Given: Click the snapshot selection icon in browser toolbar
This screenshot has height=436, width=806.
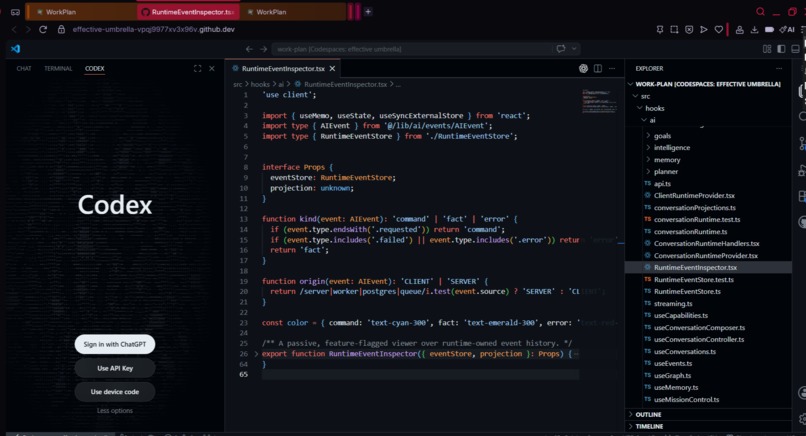Looking at the screenshot, I should point(674,29).
